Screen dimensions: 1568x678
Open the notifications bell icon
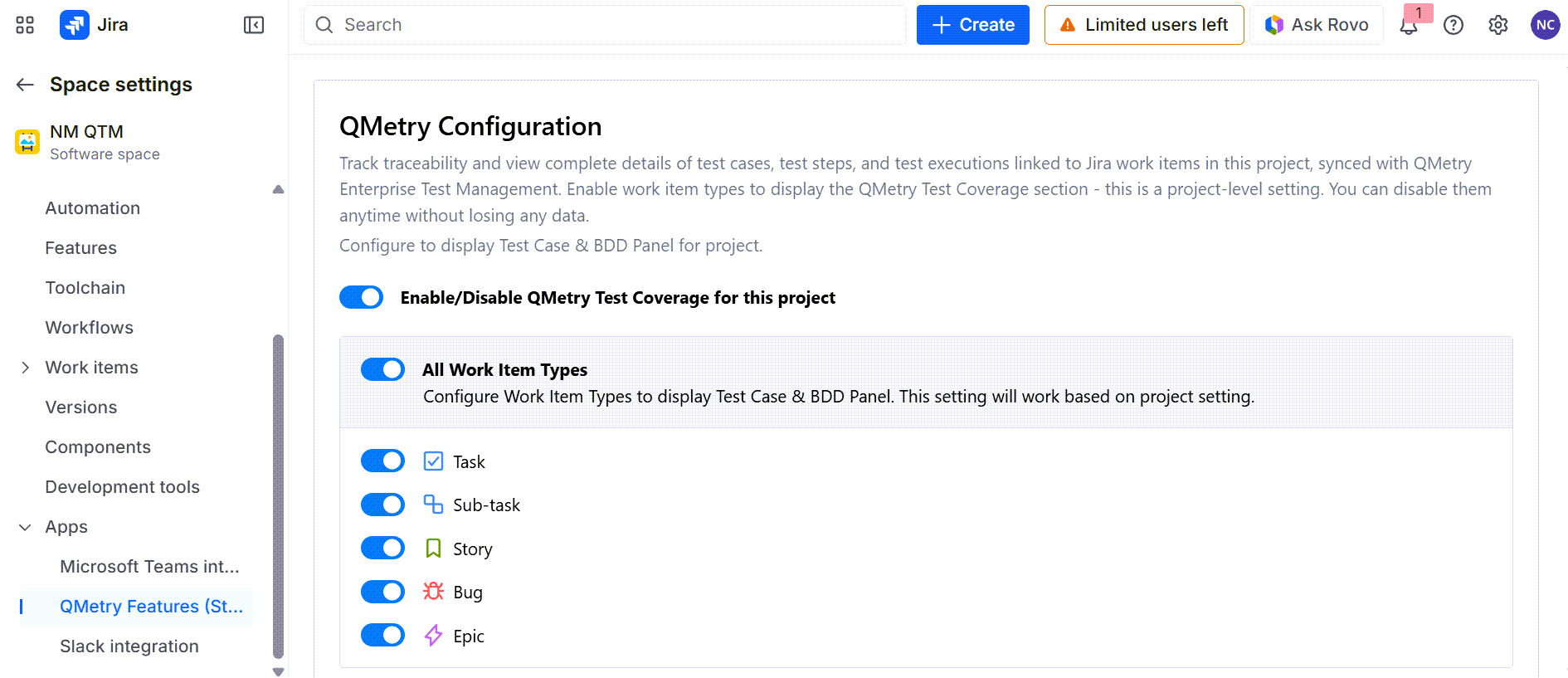pyautogui.click(x=1409, y=26)
